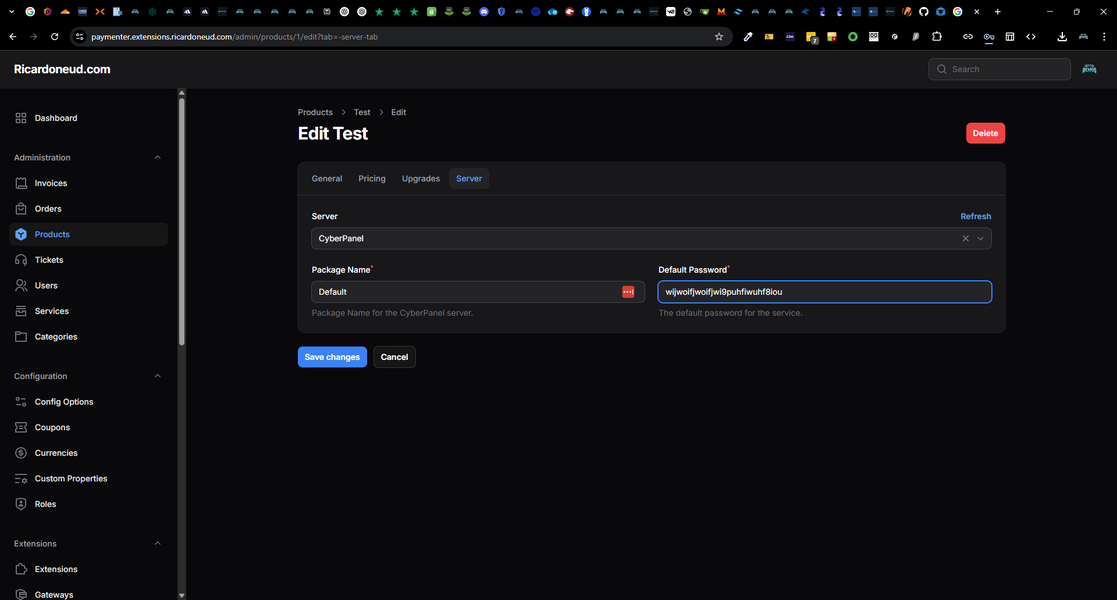Click the 'Edit Test' page heading

coord(333,134)
